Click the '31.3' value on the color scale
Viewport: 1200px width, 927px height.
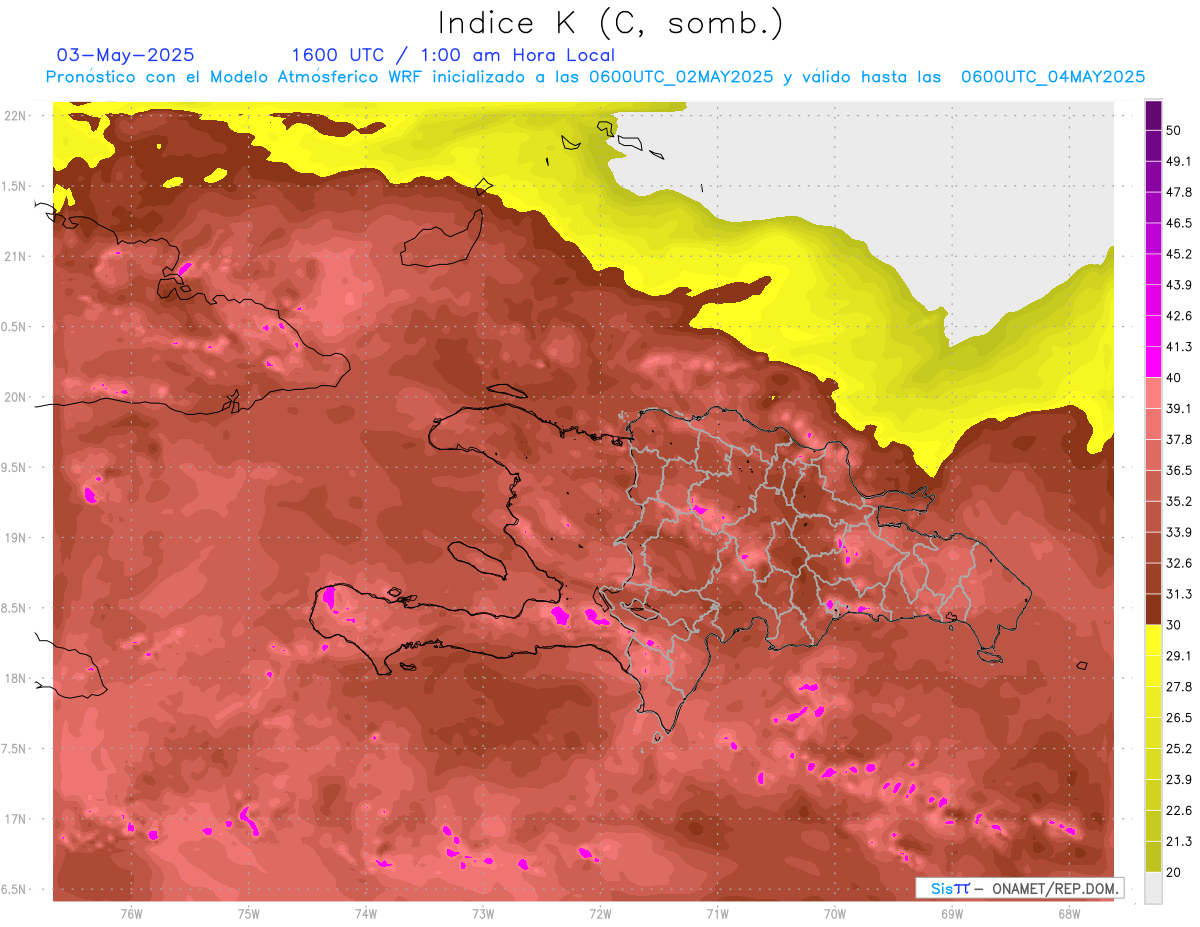[x=1180, y=594]
